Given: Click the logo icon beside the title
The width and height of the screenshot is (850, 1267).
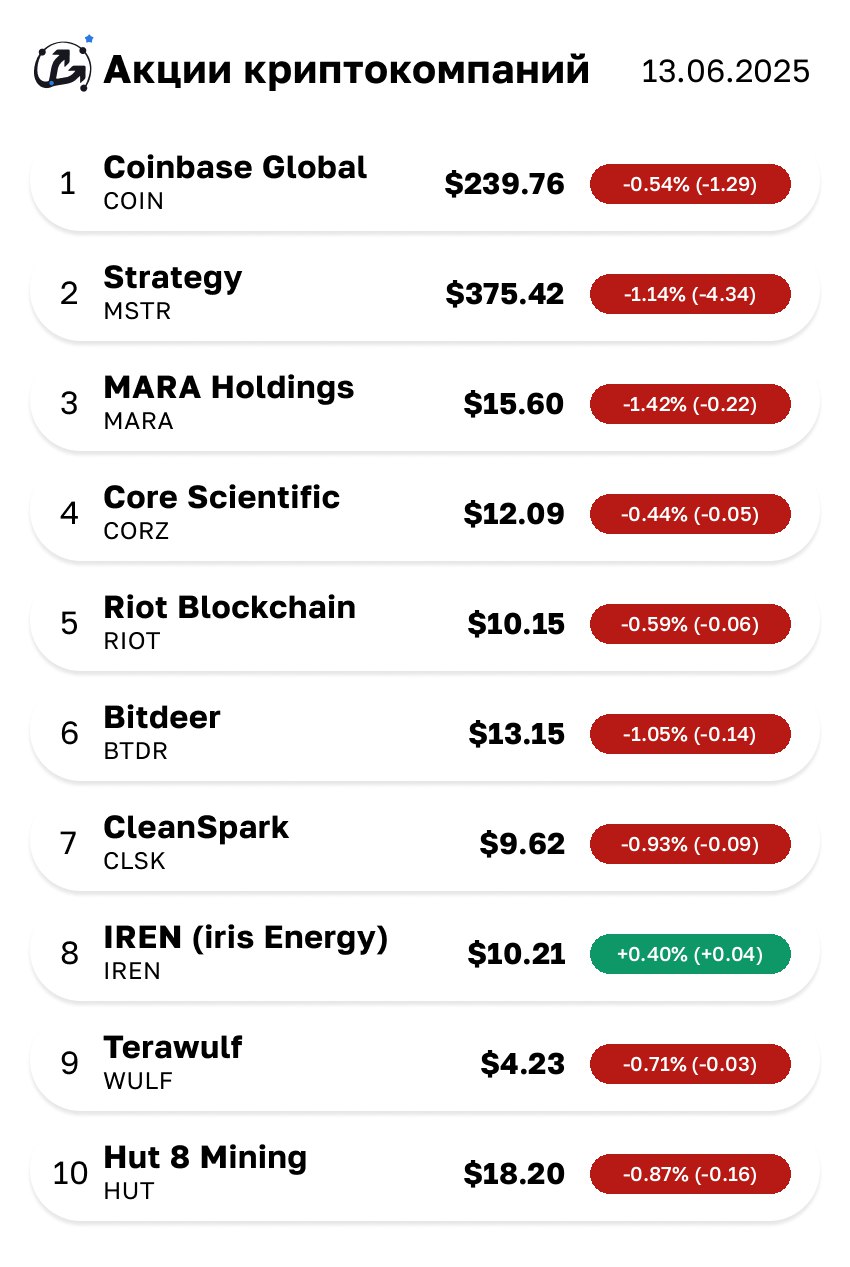Looking at the screenshot, I should click(x=63, y=66).
